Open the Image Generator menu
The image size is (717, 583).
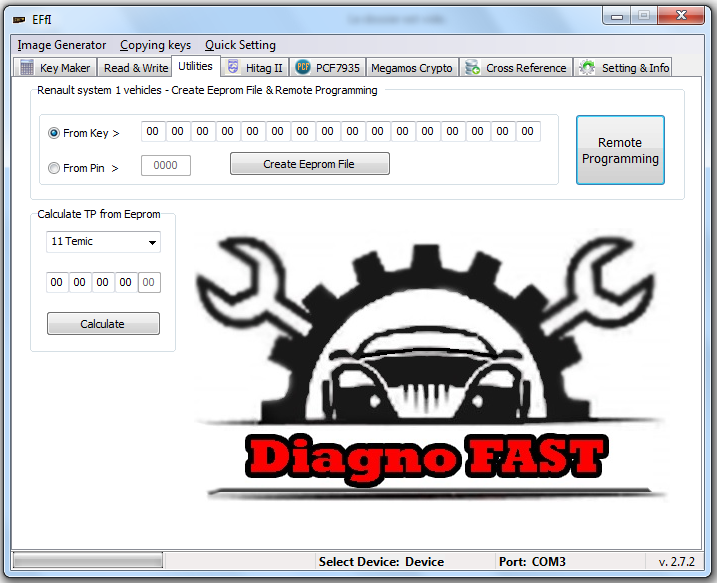(62, 45)
